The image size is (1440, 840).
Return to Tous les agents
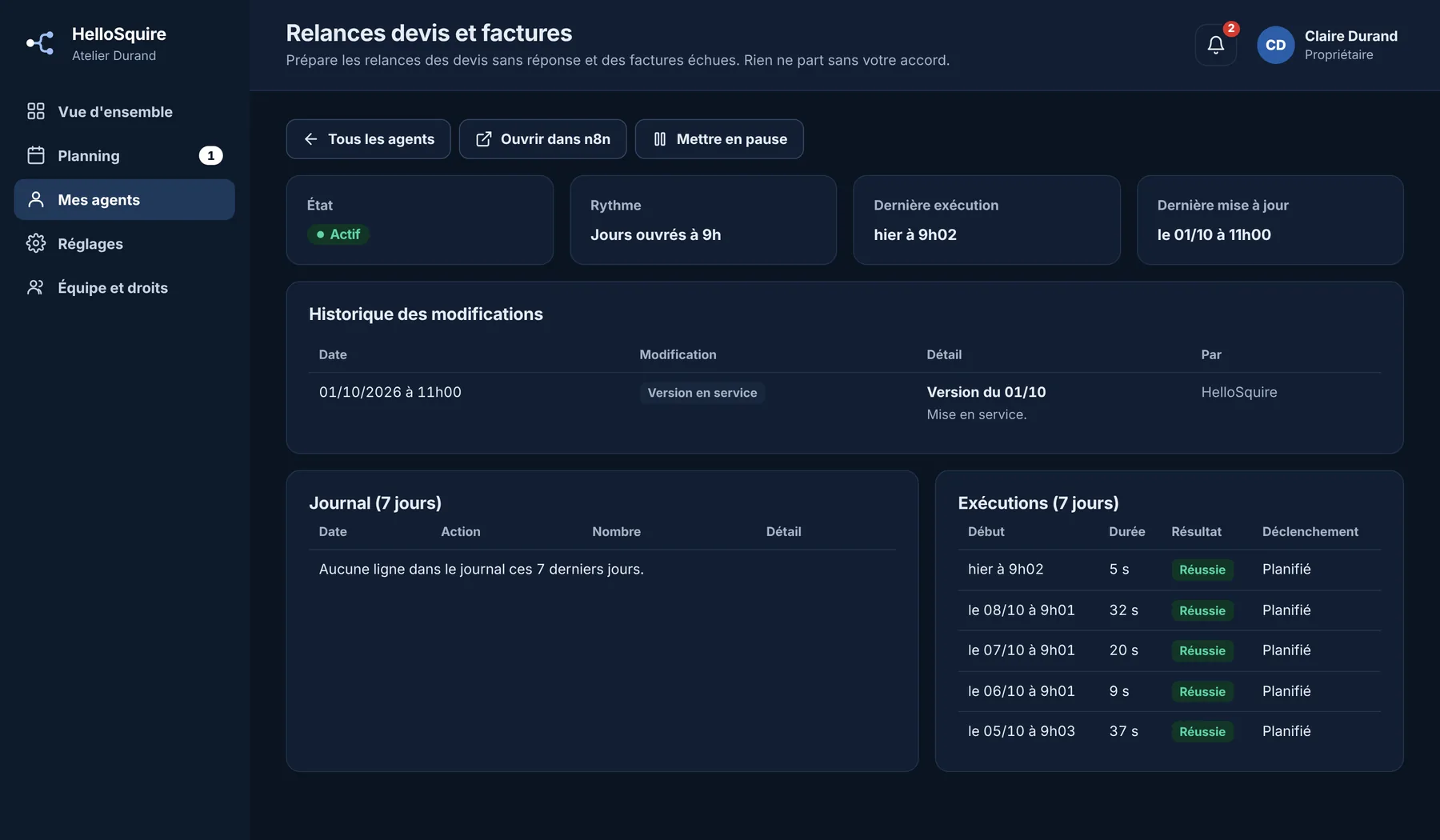(368, 139)
